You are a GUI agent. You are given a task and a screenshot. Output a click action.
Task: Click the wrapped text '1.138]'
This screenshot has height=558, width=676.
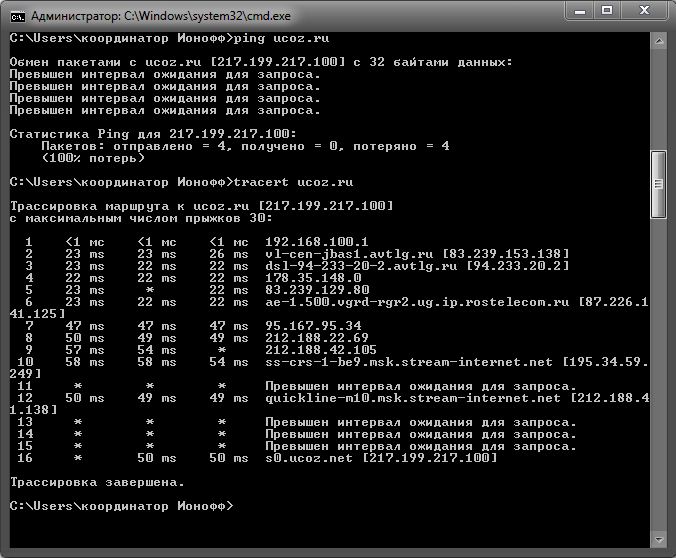tap(33, 410)
